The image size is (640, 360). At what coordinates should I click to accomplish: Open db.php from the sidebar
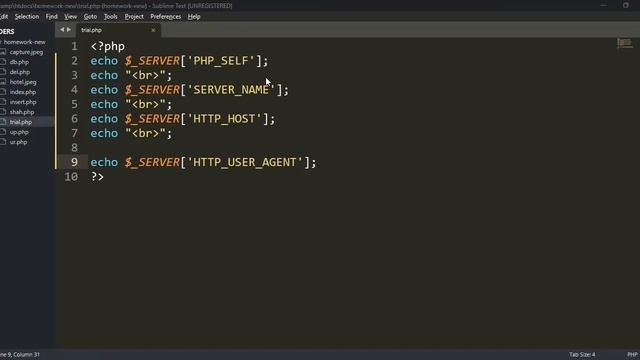coord(19,62)
